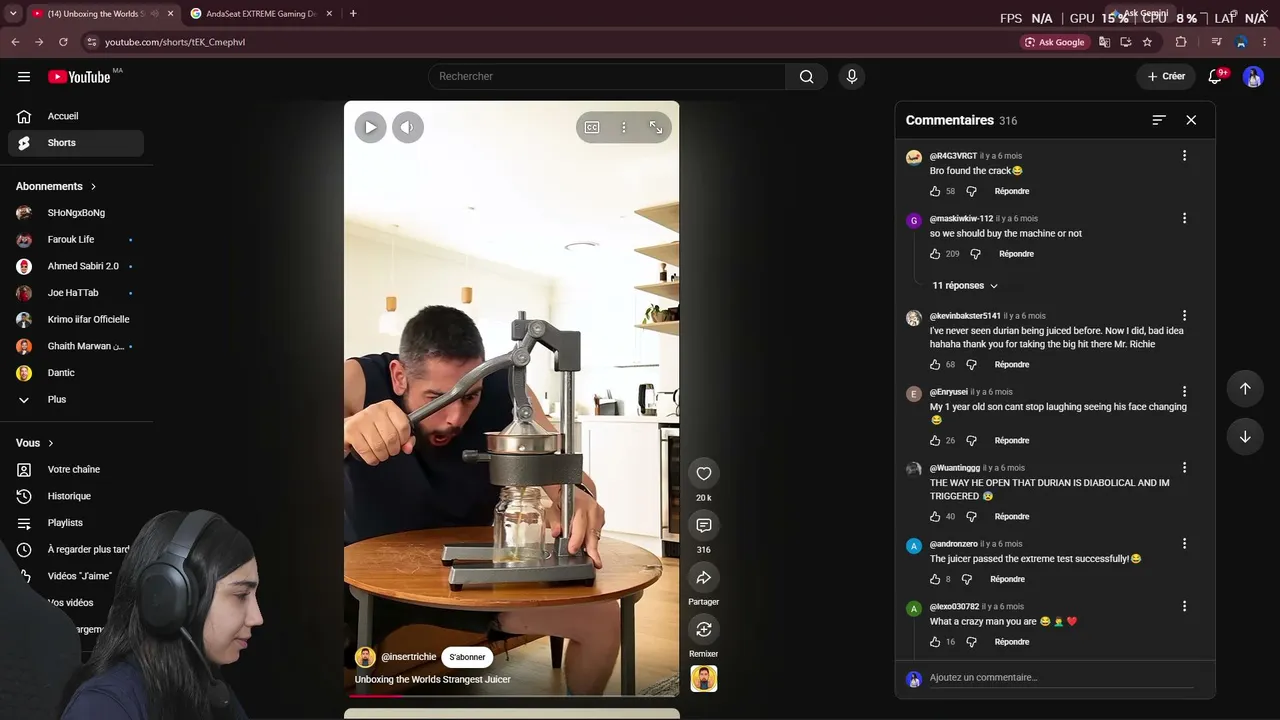Expand the 11 réponses thread

point(965,286)
